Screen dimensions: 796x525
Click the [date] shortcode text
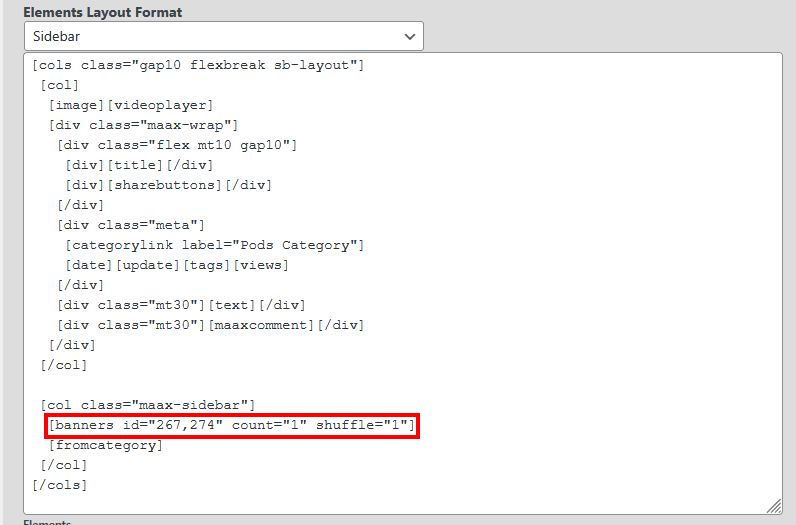point(89,265)
